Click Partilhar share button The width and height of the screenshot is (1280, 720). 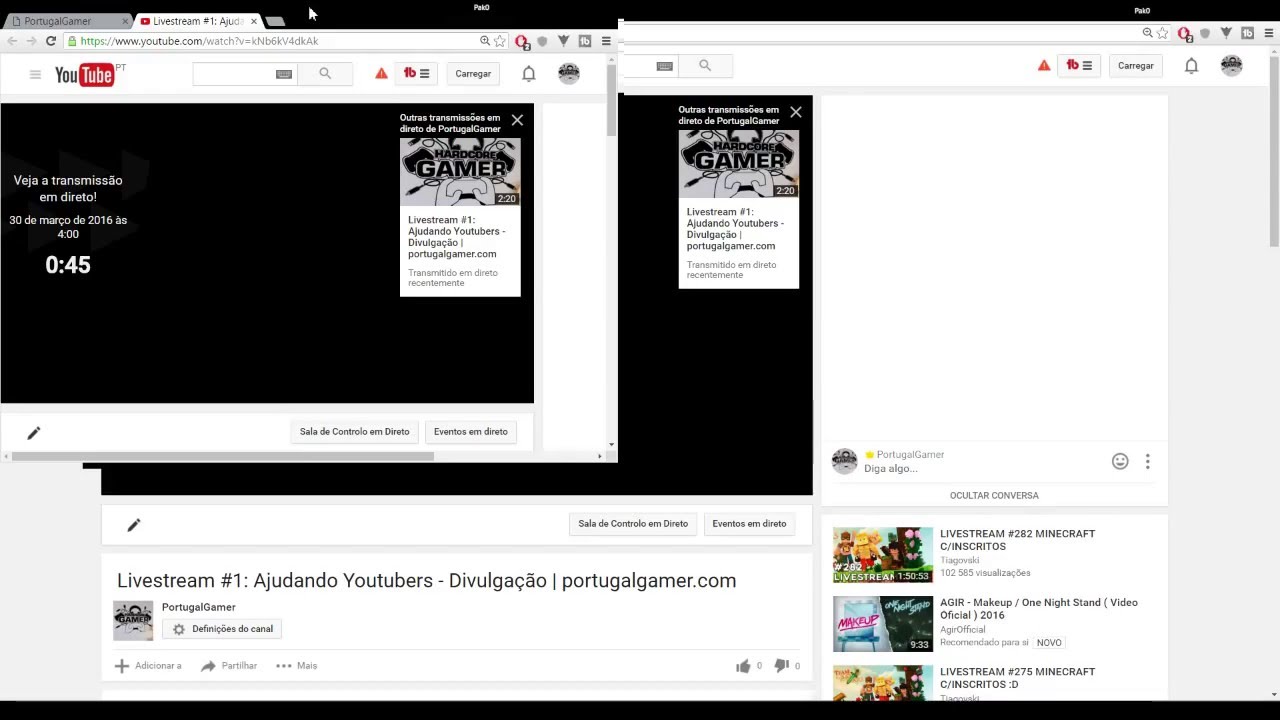pos(229,666)
